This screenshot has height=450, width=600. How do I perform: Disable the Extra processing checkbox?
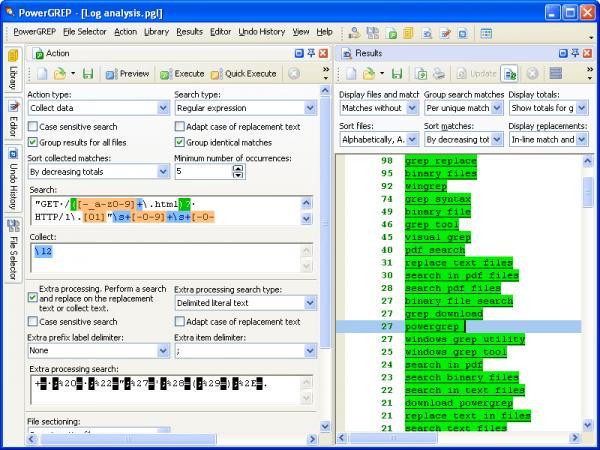pos(33,298)
